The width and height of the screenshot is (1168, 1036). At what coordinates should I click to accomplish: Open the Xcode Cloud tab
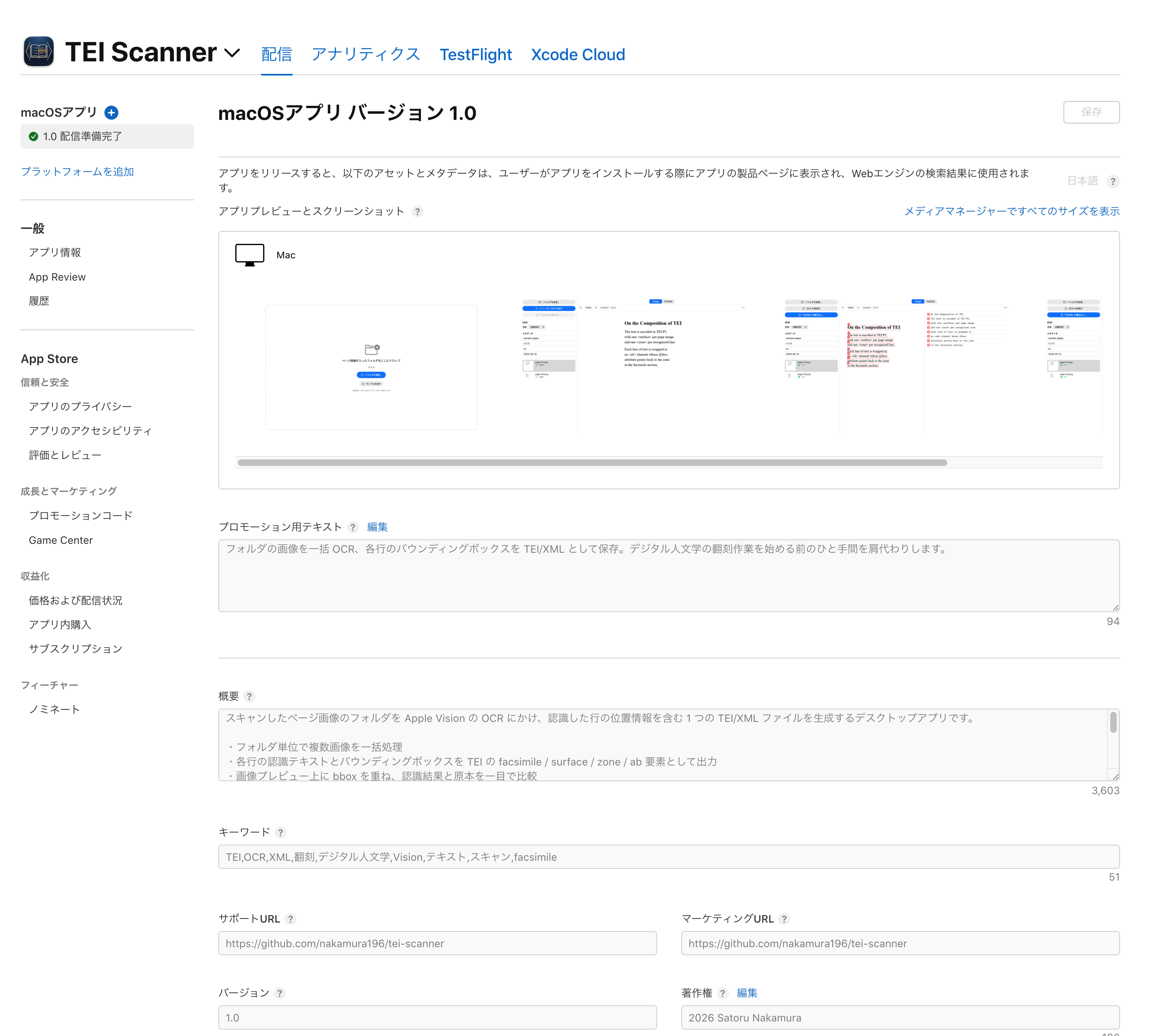(x=578, y=55)
